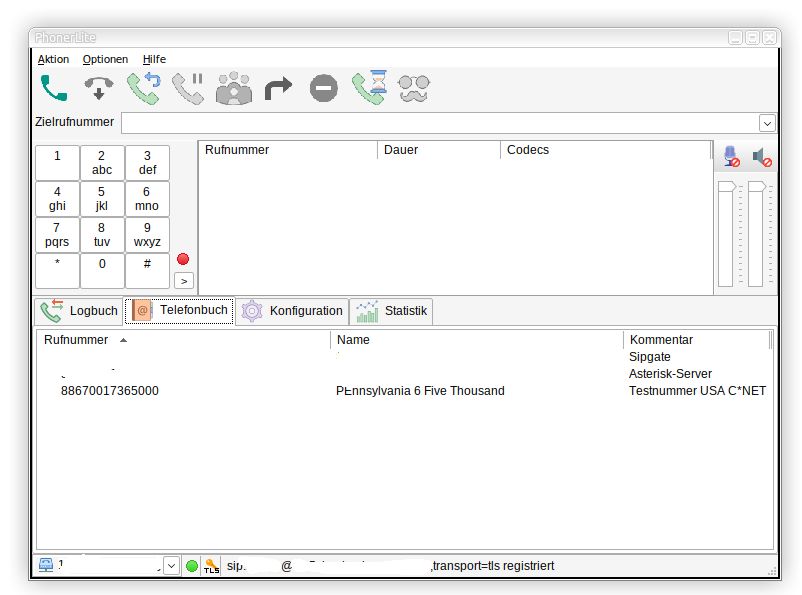Image resolution: width=802 pixels, height=595 pixels.
Task: Click the red record button
Action: 183,259
